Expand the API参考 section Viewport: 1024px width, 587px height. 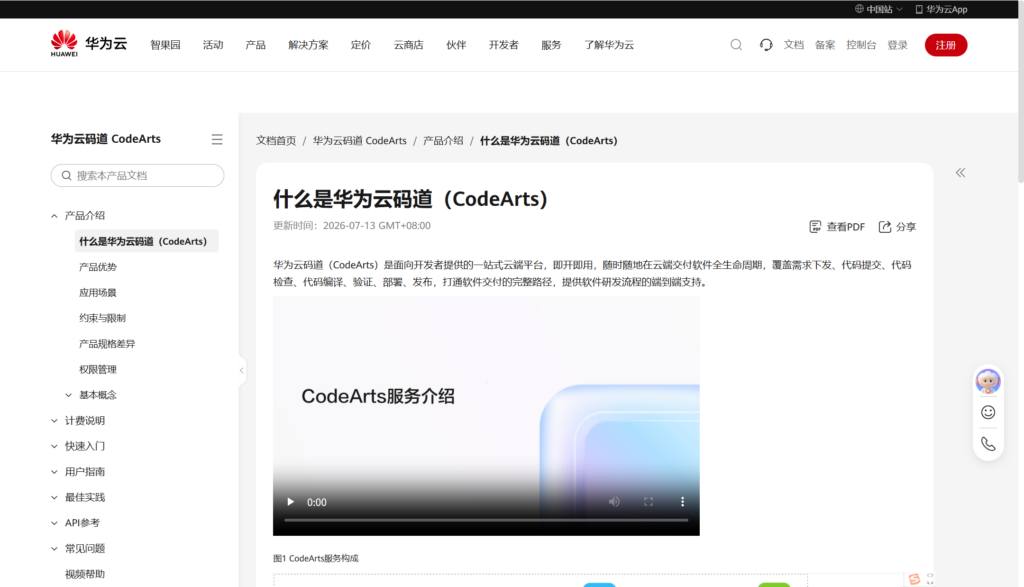[54, 523]
